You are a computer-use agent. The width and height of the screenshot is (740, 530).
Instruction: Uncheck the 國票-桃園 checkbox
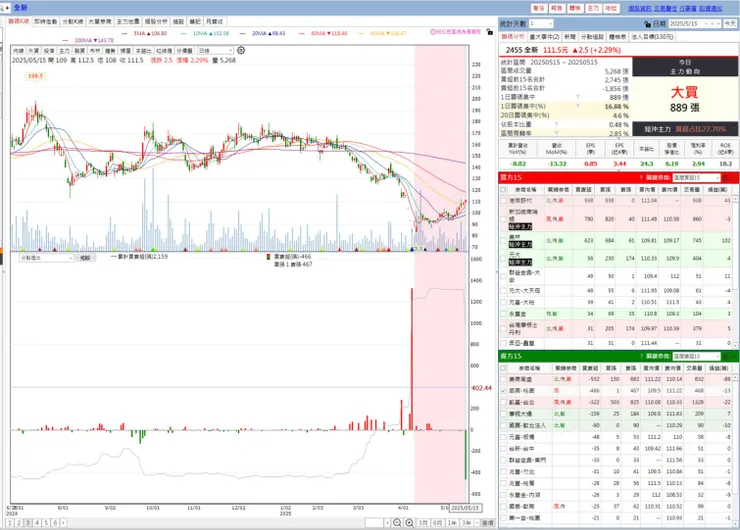click(x=503, y=391)
